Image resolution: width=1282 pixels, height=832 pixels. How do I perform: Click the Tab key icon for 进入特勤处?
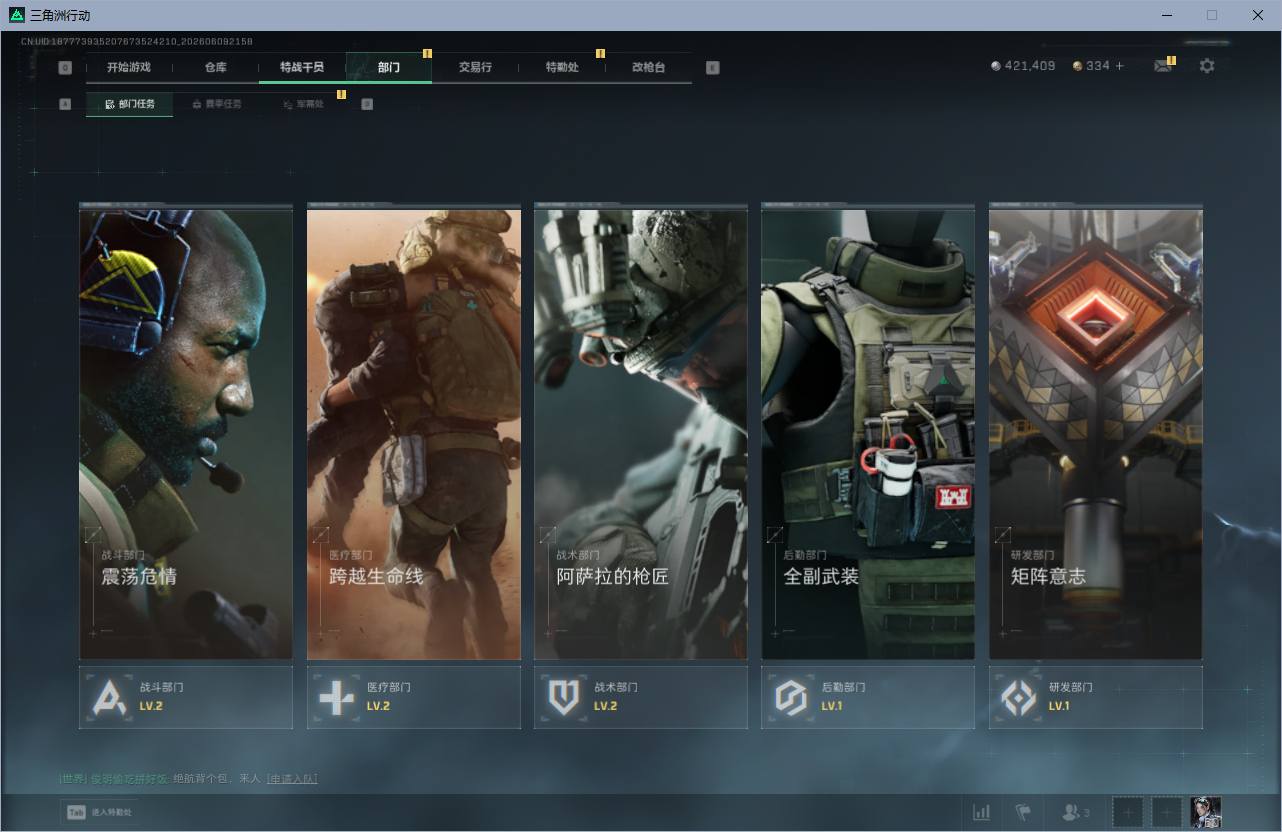click(75, 812)
